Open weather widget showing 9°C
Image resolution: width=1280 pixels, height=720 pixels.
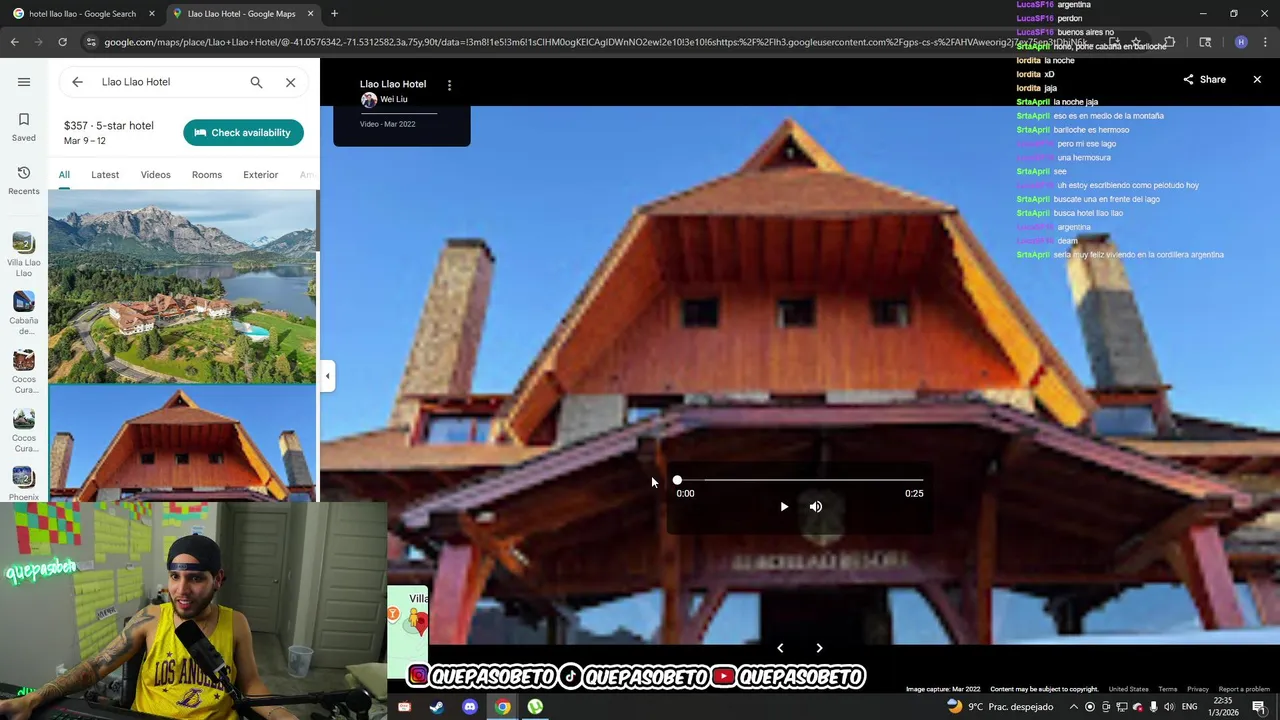(x=1000, y=707)
